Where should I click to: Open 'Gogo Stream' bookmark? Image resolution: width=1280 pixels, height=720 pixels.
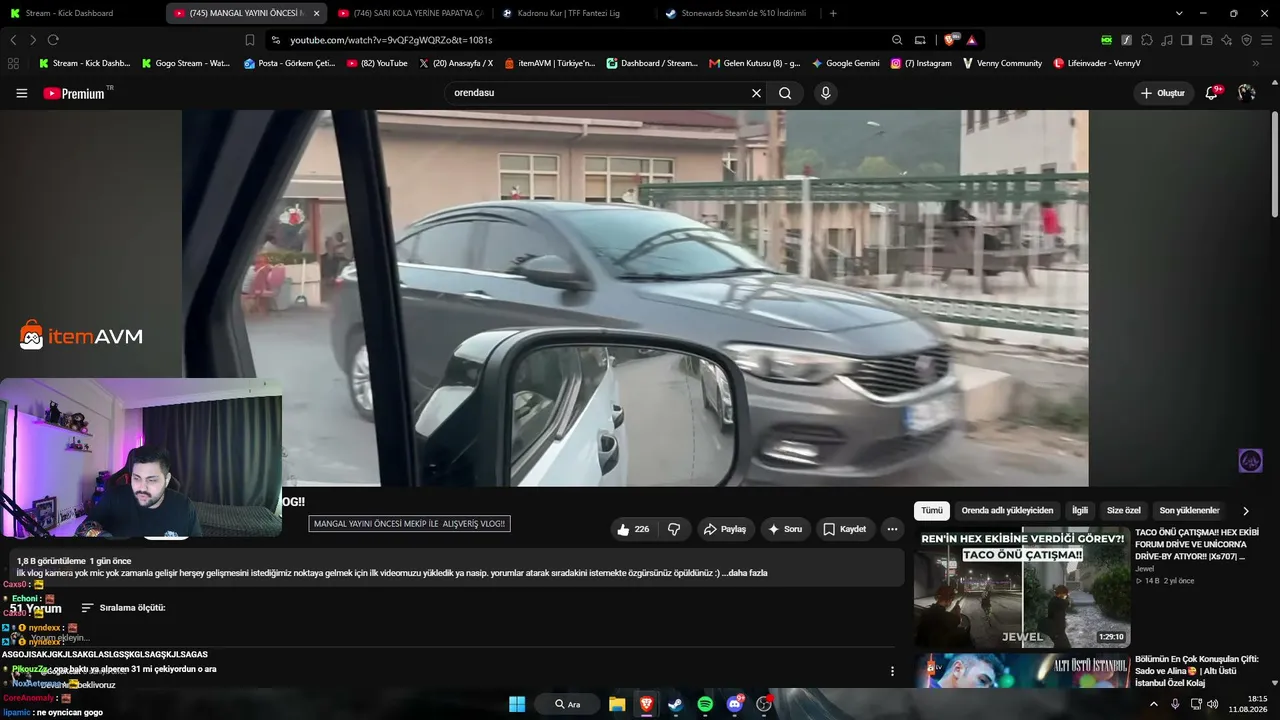(x=186, y=63)
